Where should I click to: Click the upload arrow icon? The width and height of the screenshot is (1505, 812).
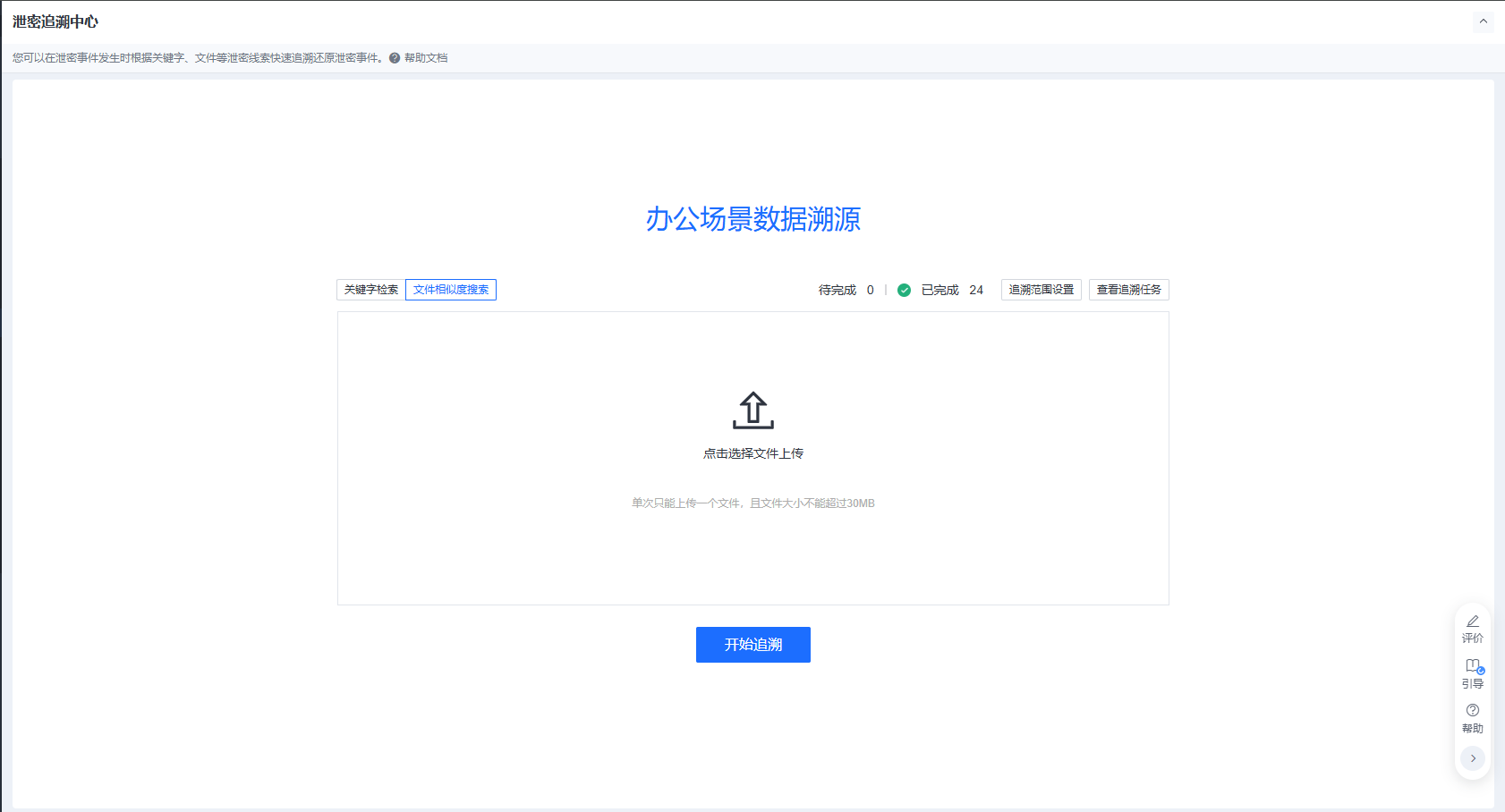(x=752, y=410)
